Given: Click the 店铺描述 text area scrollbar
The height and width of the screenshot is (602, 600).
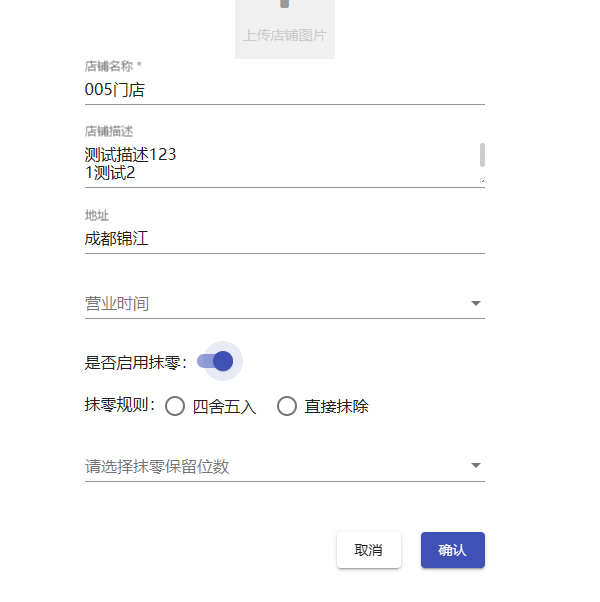Looking at the screenshot, I should click(482, 155).
